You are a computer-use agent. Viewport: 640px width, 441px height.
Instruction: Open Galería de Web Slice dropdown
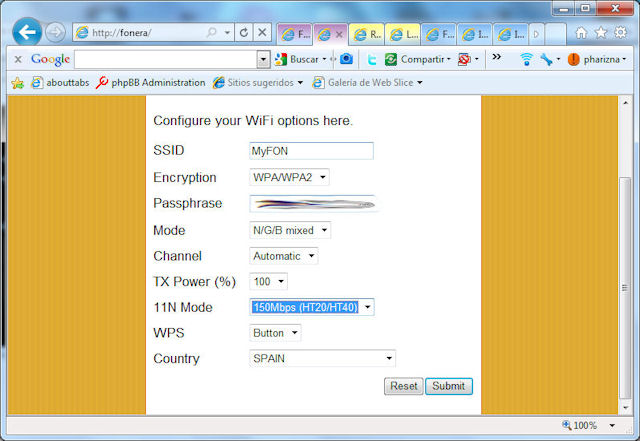click(x=367, y=82)
